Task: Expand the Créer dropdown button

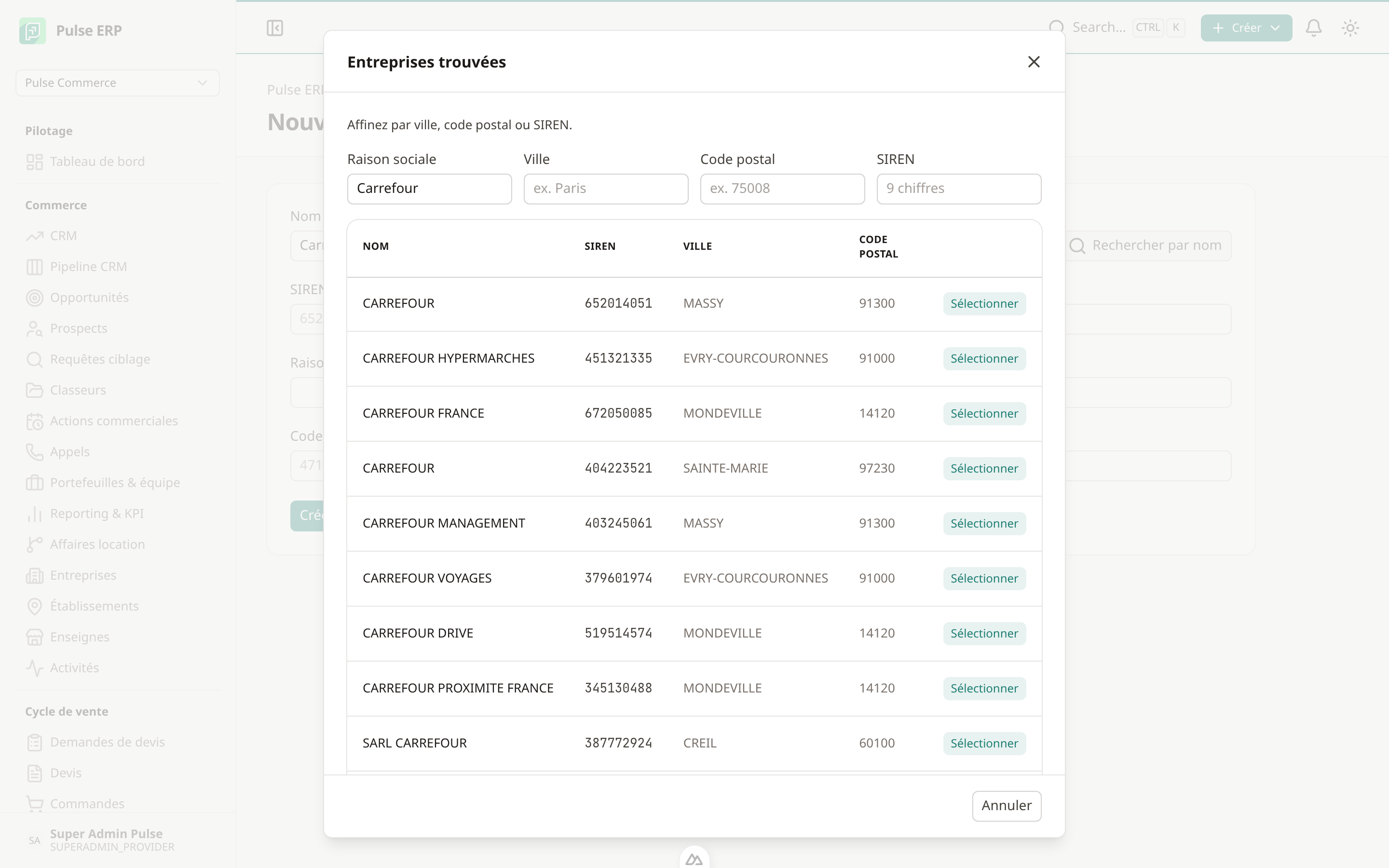Action: [x=1246, y=28]
